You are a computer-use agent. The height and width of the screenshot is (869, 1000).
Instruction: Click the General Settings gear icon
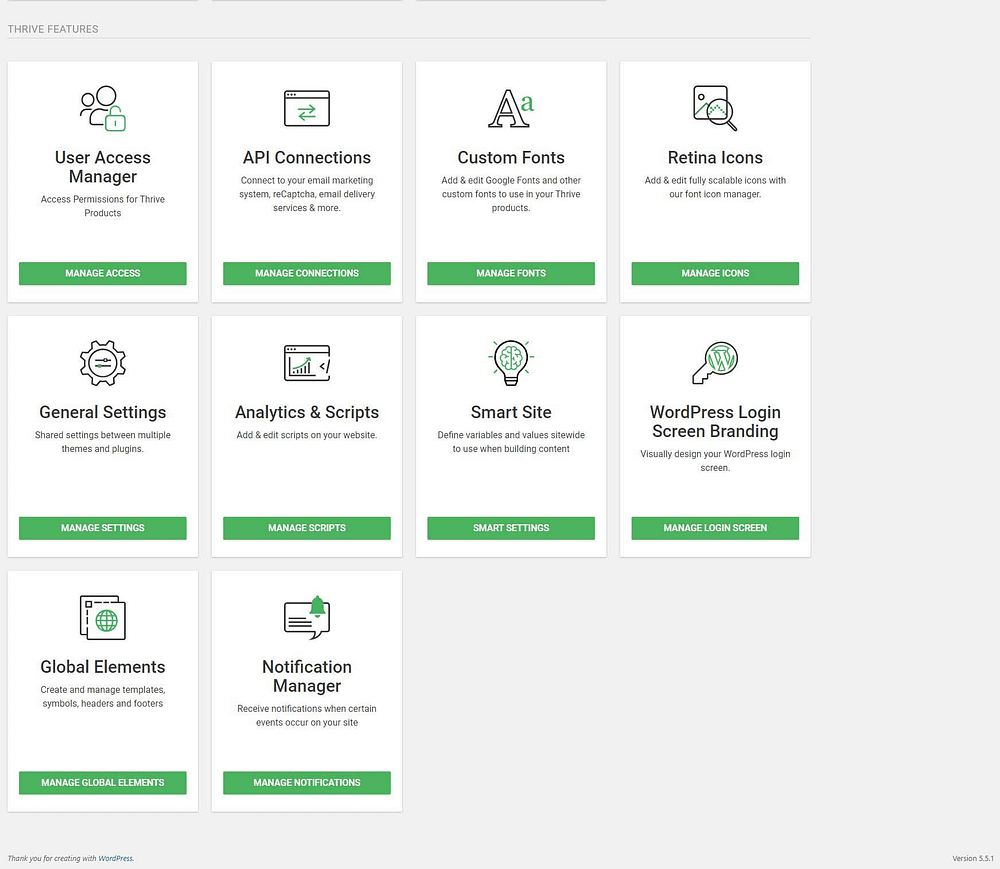coord(103,363)
